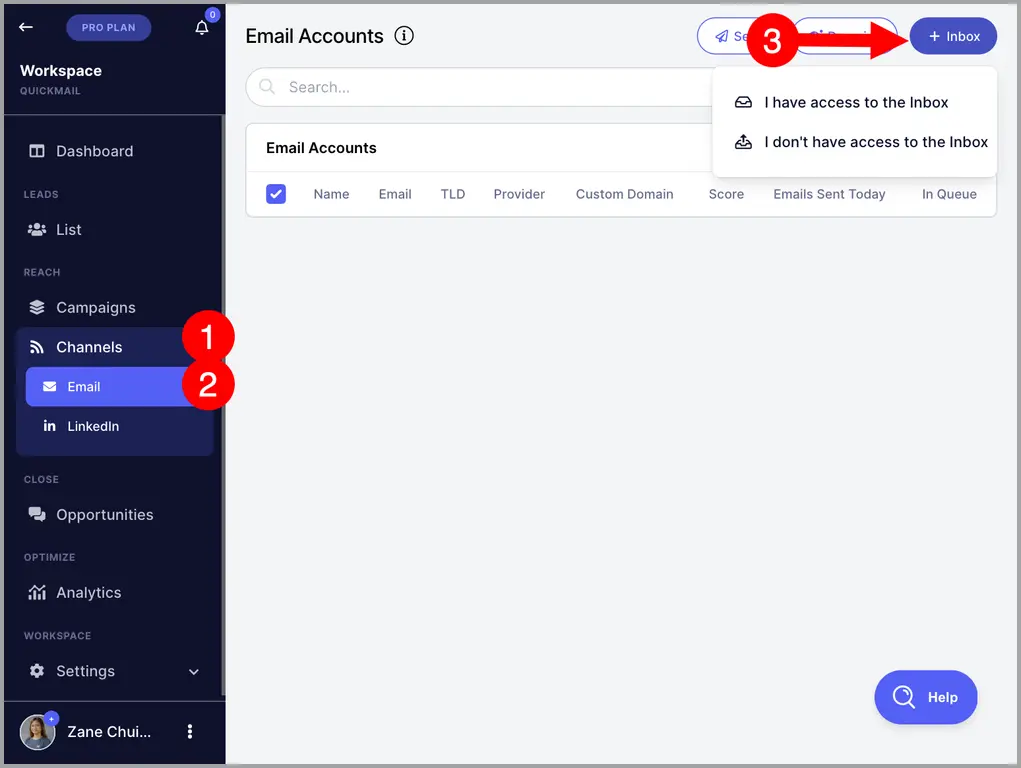
Task: Click the Search input field
Action: pos(480,87)
